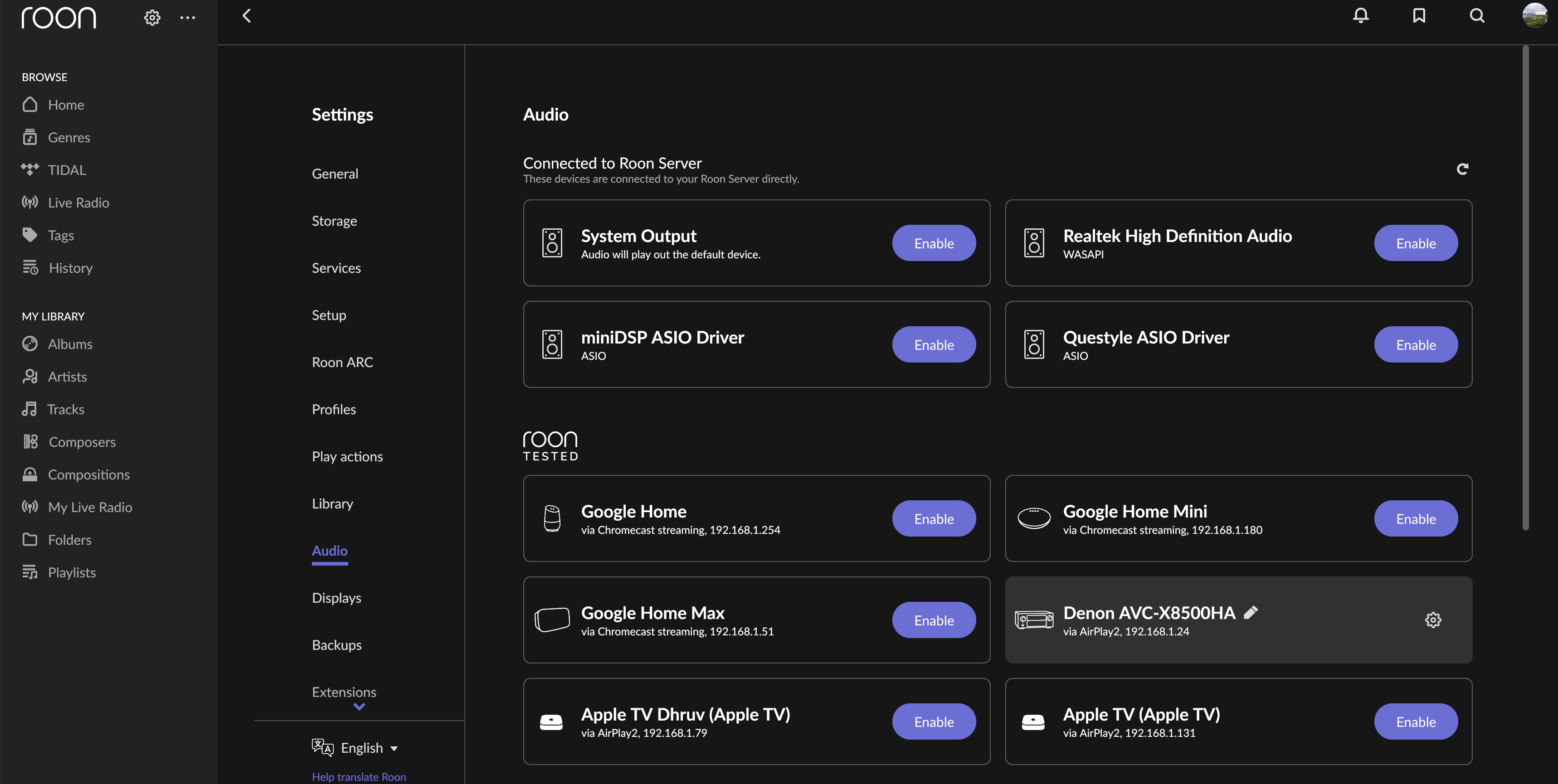Select the Backups settings tab
1558x784 pixels.
337,645
